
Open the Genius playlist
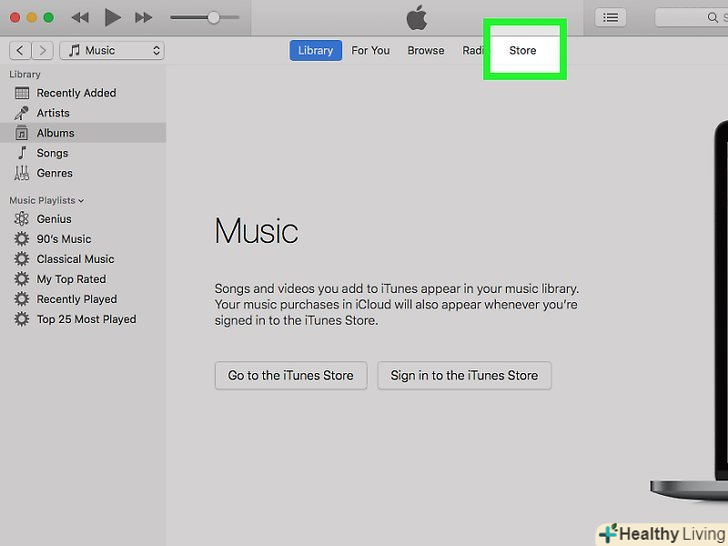point(84,219)
